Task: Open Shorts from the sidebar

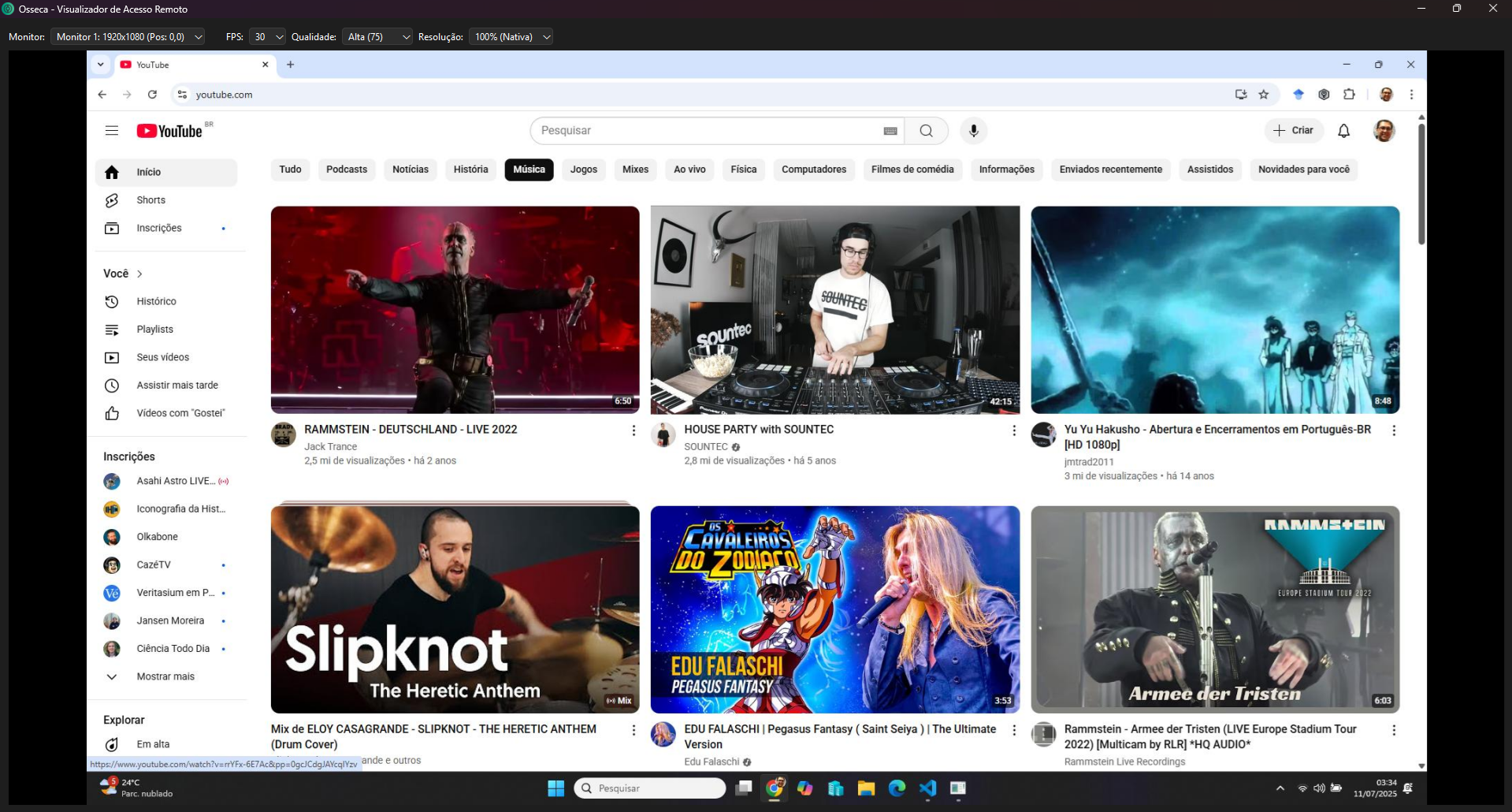Action: pos(150,200)
